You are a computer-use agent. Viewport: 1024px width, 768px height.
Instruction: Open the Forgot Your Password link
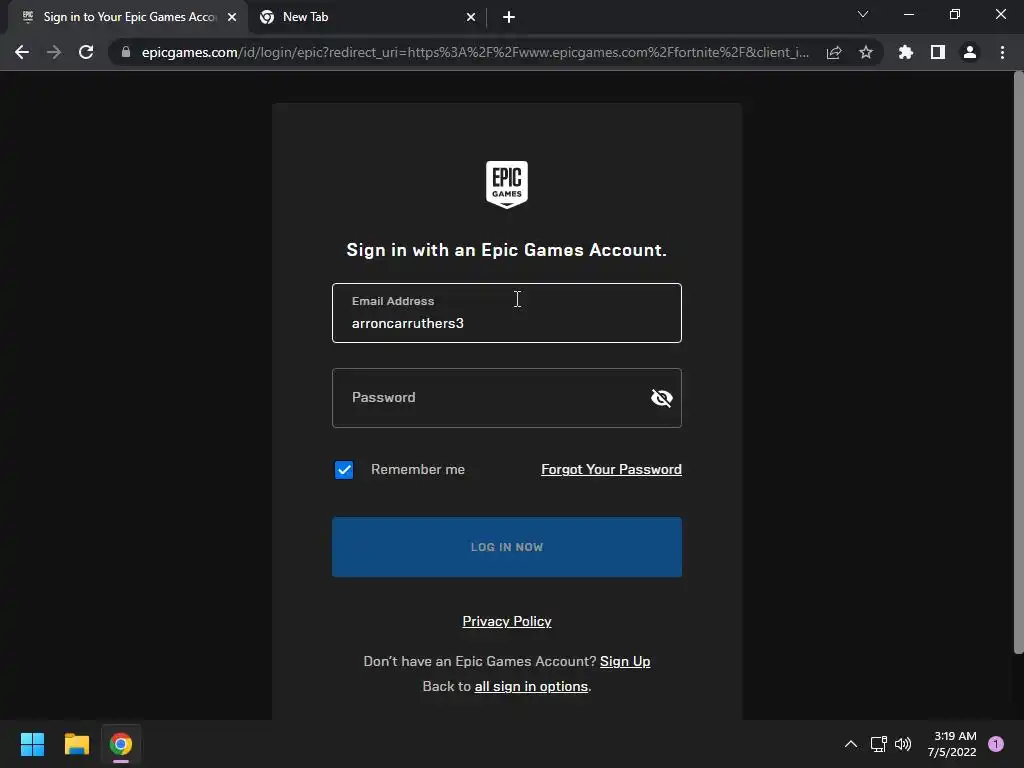[x=611, y=470]
